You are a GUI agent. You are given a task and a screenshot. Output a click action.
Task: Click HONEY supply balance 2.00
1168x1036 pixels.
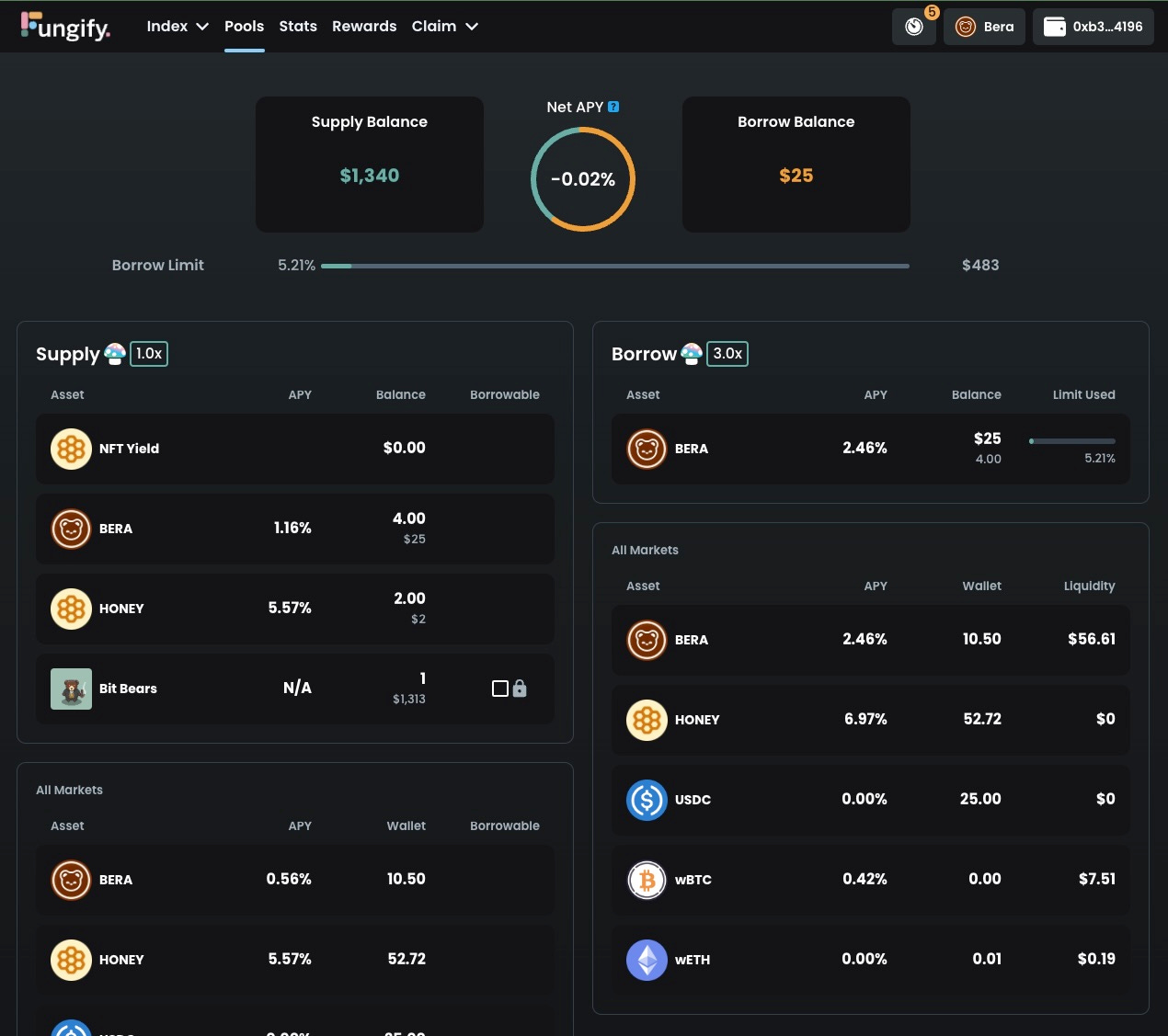[x=409, y=598]
